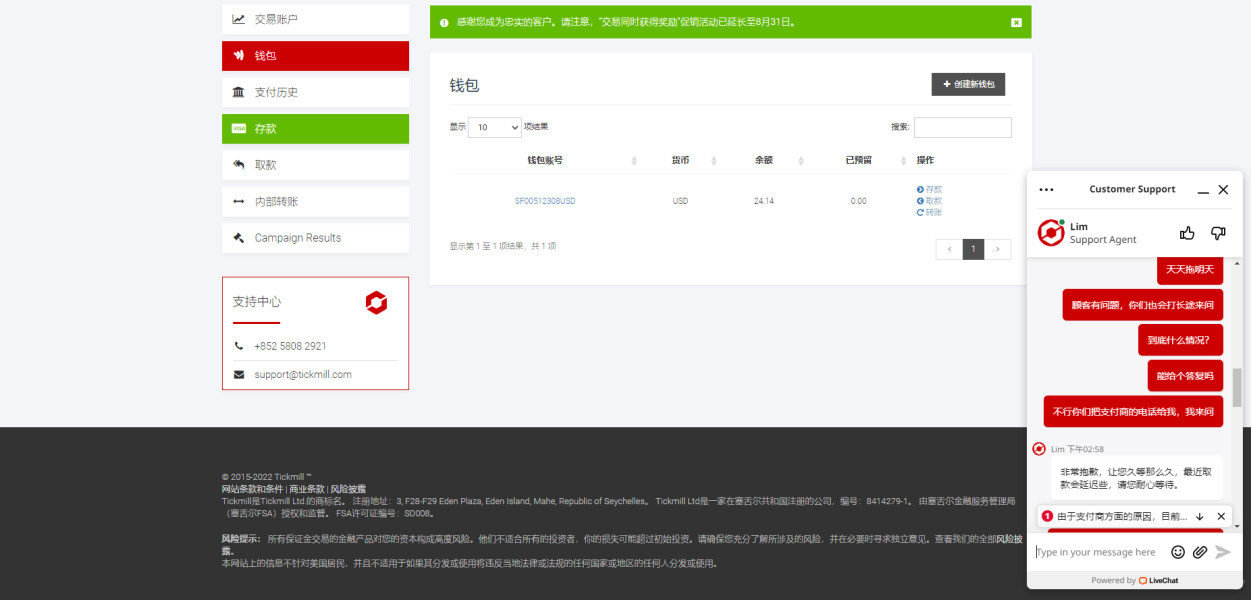The width and height of the screenshot is (1251, 600).
Task: Focus the wallet table 搜索 field
Action: pos(962,128)
